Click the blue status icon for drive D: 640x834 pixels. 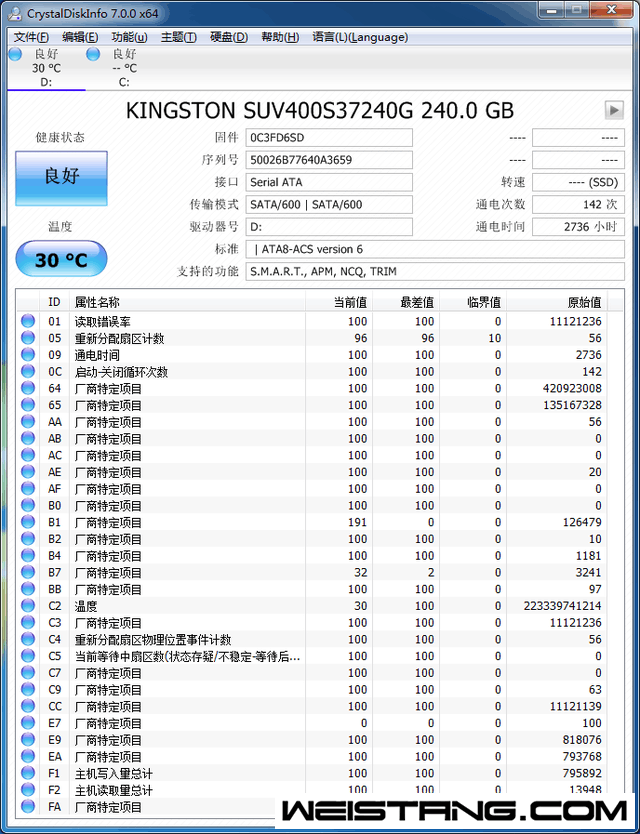pos(15,54)
